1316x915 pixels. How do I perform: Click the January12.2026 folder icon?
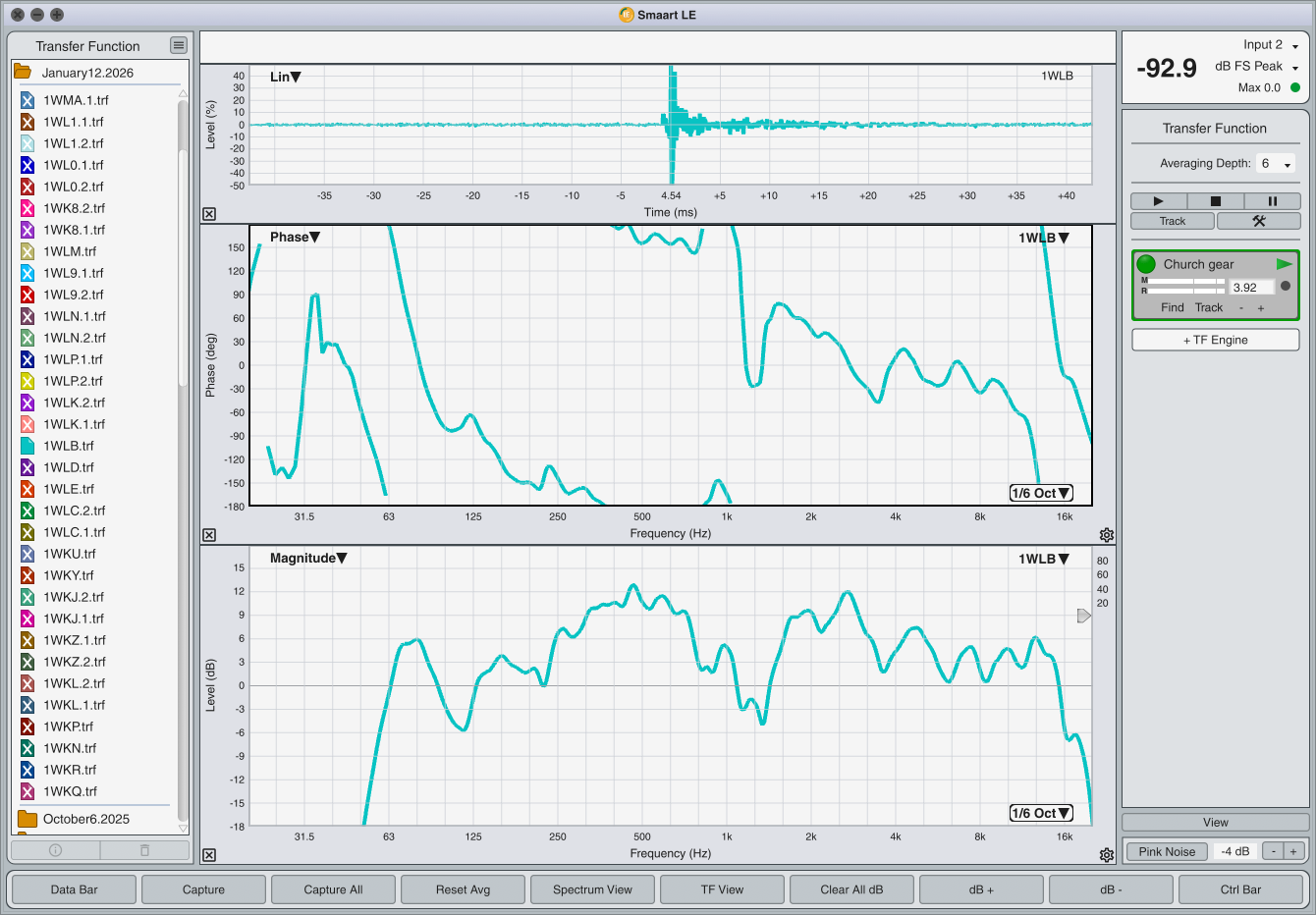[x=22, y=73]
